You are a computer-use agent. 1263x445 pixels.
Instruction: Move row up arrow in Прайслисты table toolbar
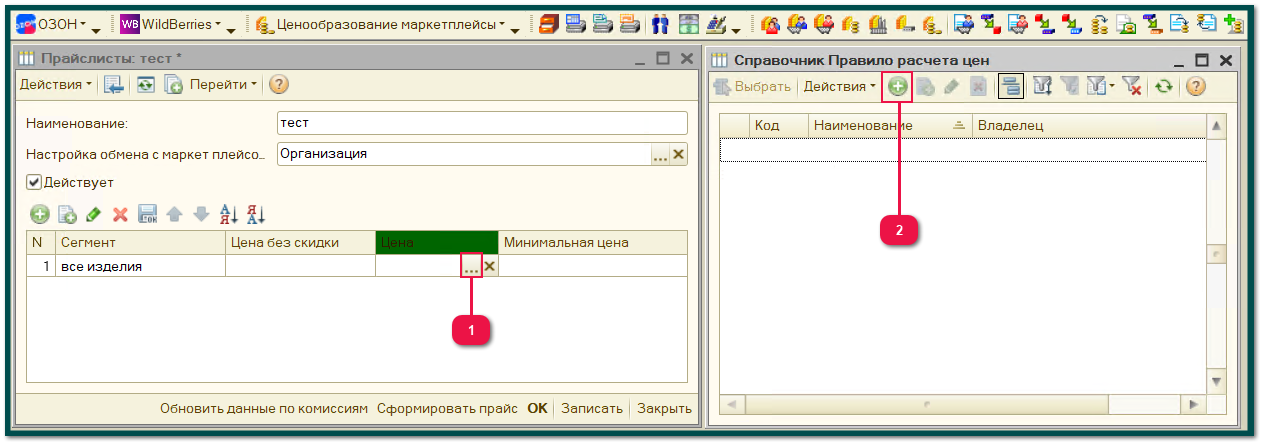click(175, 214)
